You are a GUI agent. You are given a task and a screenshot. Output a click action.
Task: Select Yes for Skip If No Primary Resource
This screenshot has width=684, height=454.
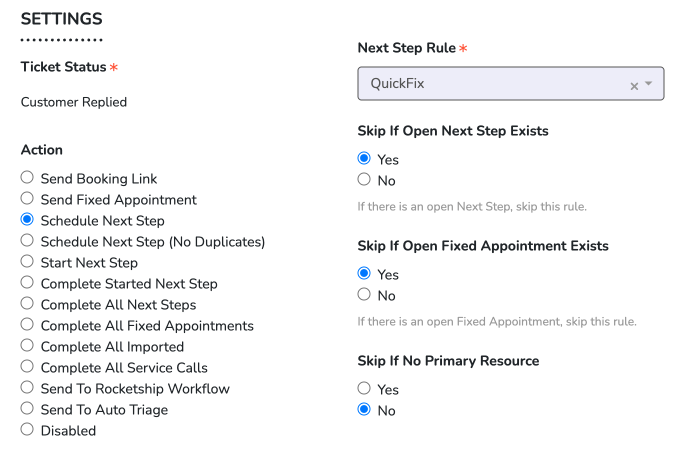point(364,389)
